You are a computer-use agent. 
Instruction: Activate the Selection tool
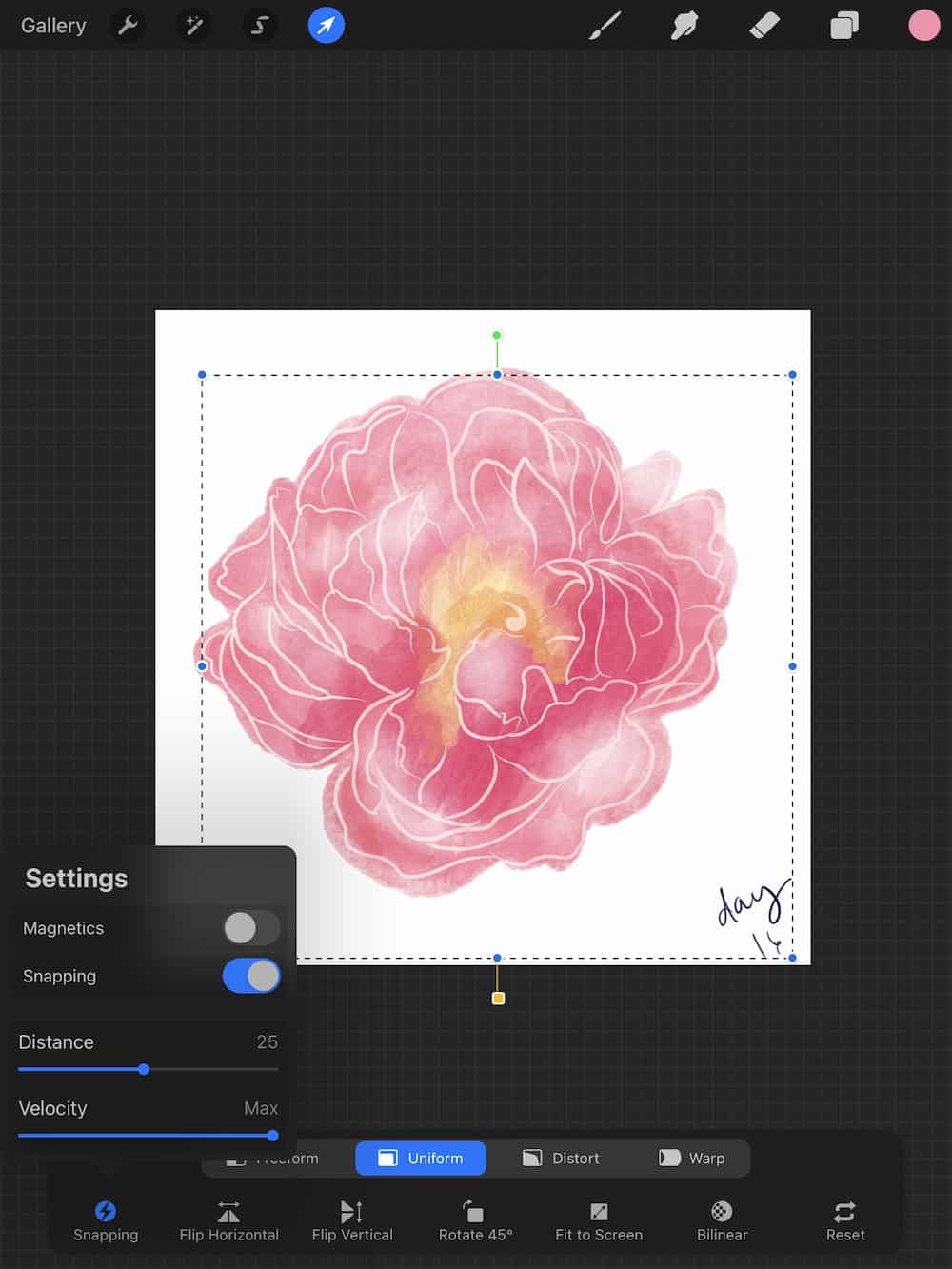(259, 26)
